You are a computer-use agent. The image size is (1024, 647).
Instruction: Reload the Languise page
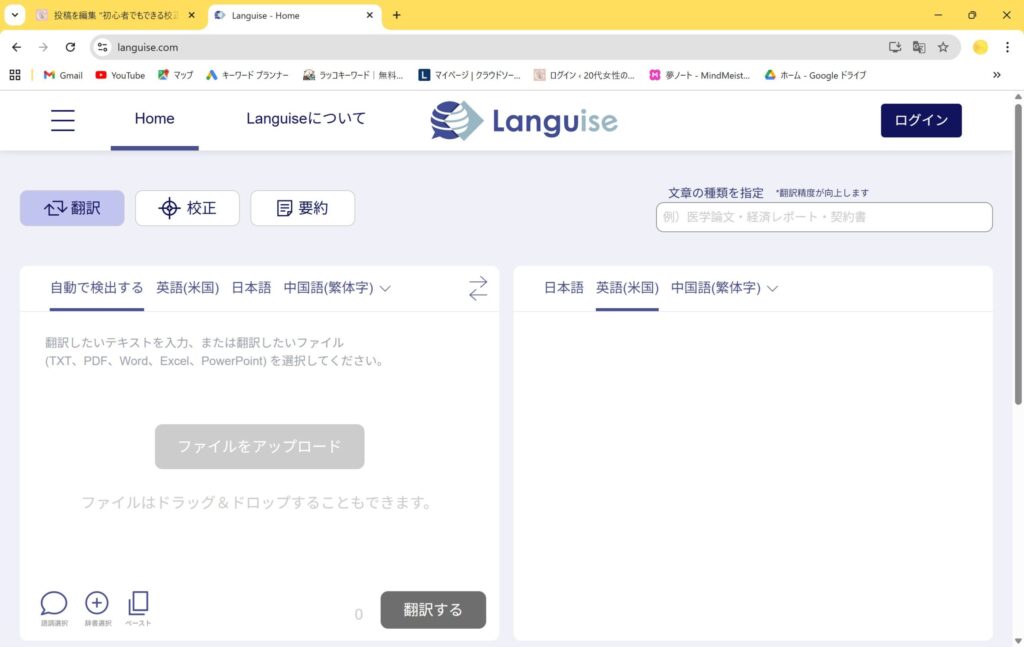pyautogui.click(x=70, y=47)
